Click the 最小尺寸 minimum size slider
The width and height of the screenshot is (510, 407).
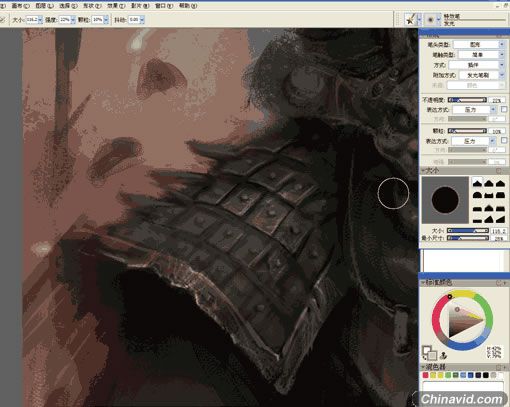coord(468,238)
